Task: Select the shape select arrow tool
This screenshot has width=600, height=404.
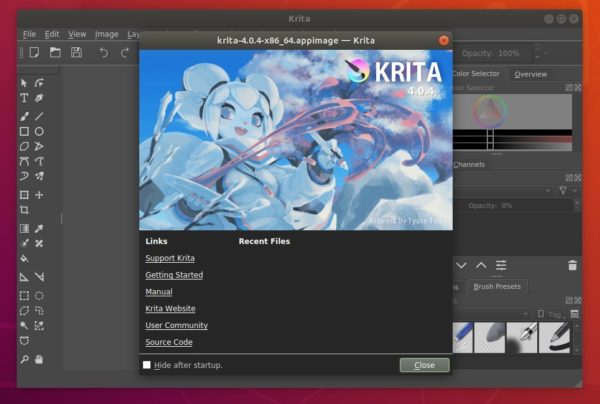Action: click(x=24, y=83)
